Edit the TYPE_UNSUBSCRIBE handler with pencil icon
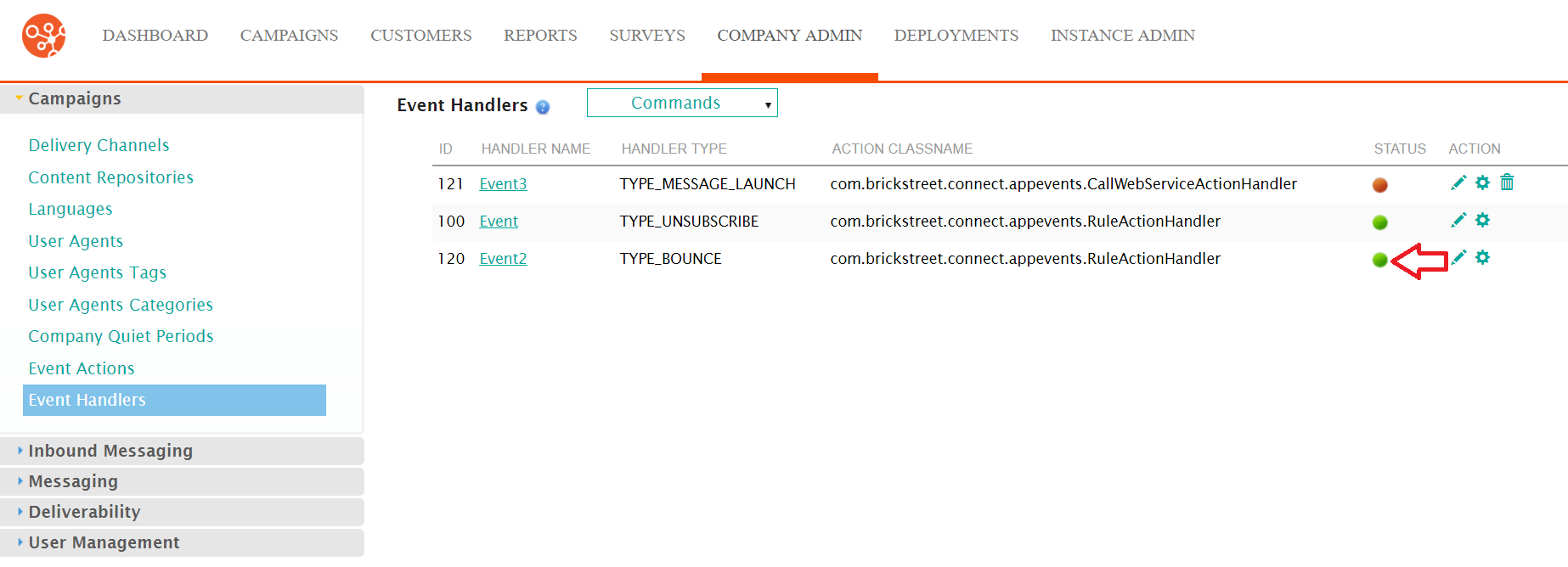Image resolution: width=1568 pixels, height=567 pixels. [x=1458, y=220]
